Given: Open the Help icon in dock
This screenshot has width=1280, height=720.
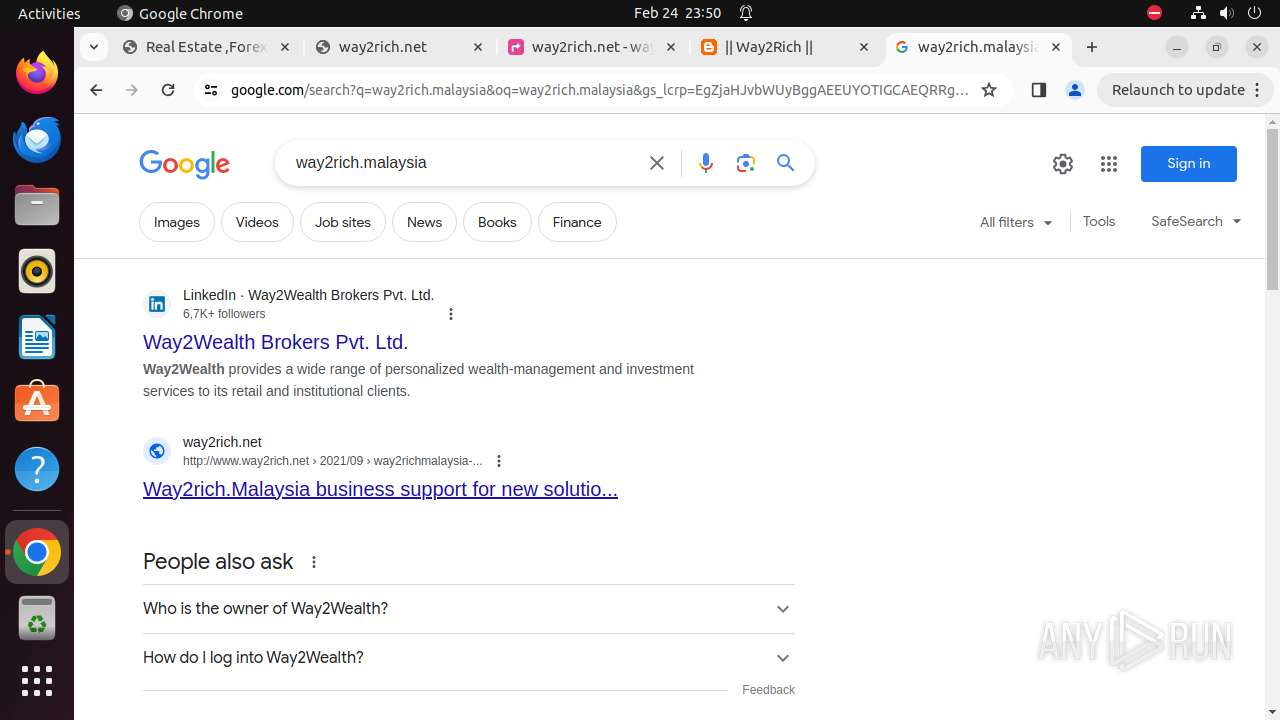Looking at the screenshot, I should coord(37,468).
